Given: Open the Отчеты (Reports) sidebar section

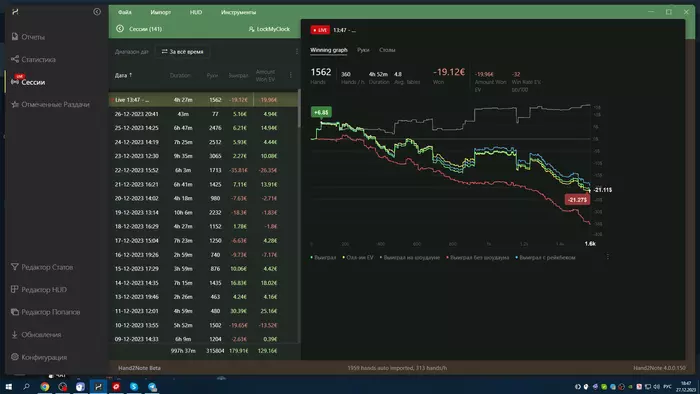Looking at the screenshot, I should pos(29,37).
